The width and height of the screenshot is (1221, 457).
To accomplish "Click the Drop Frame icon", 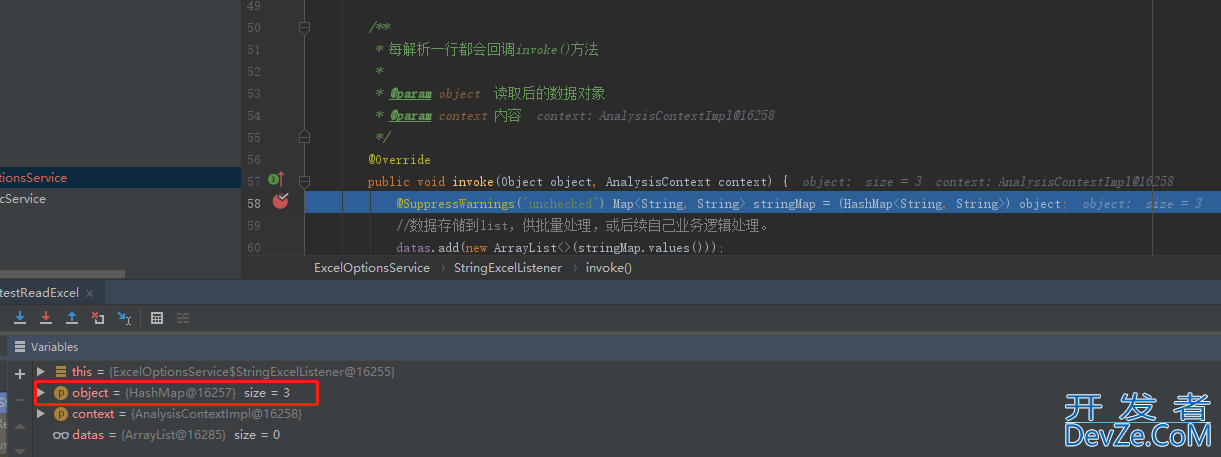I will (98, 318).
